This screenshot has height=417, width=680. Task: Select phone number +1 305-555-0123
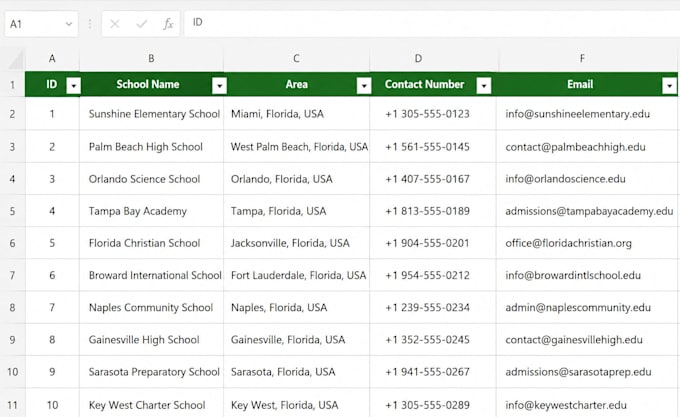pos(428,114)
